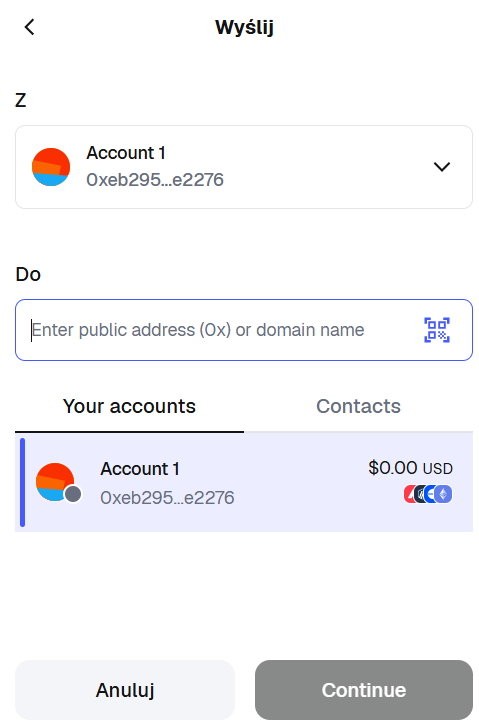Click the Anuluj button
The height and width of the screenshot is (726, 479).
(x=125, y=690)
